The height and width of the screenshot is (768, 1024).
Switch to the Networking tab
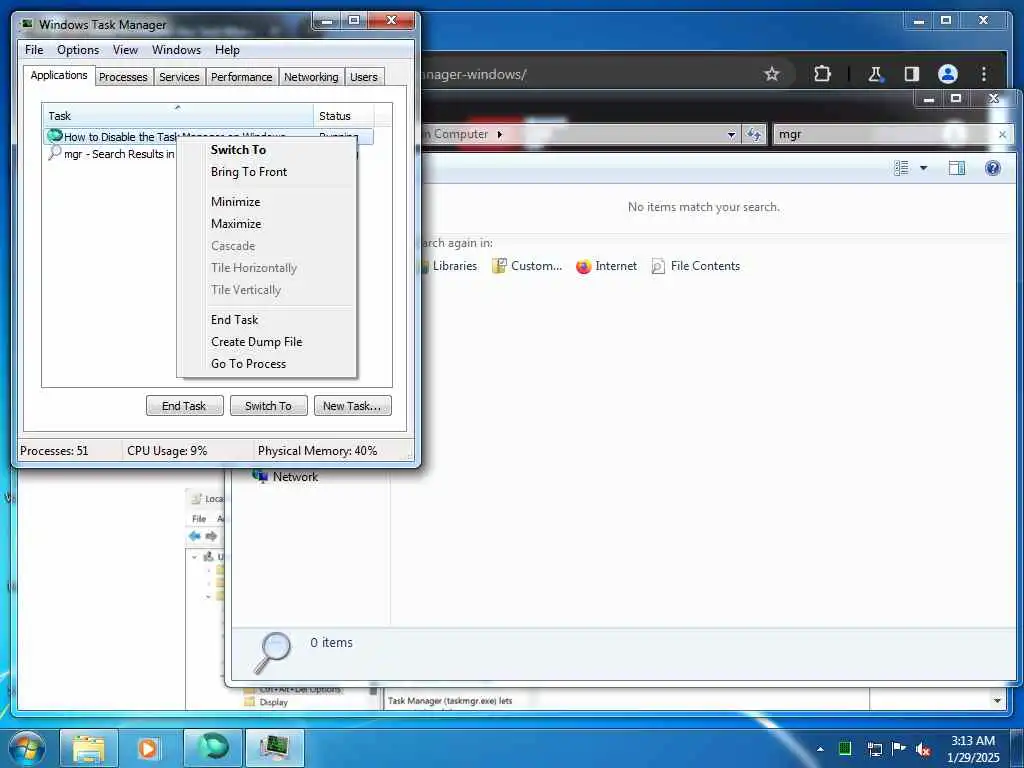pos(311,77)
